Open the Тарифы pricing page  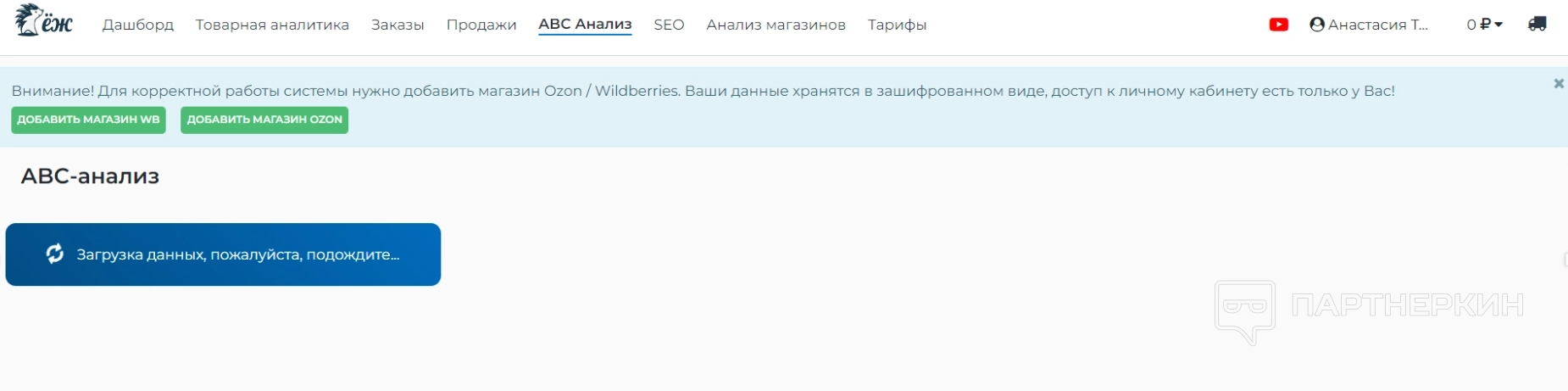pyautogui.click(x=897, y=25)
